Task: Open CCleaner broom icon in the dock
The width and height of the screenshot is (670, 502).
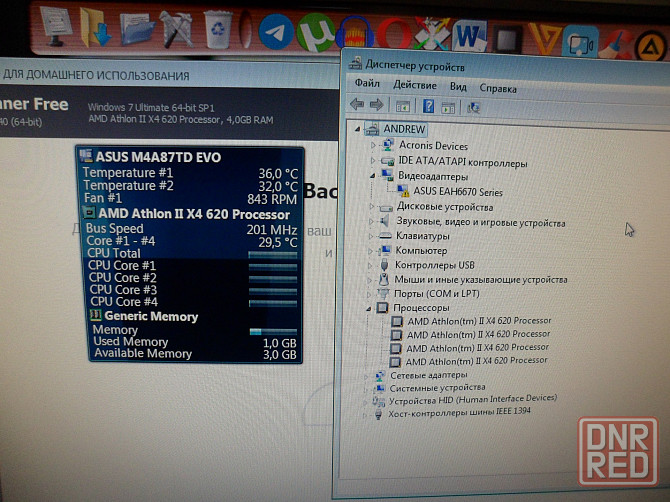Action: click(x=615, y=45)
